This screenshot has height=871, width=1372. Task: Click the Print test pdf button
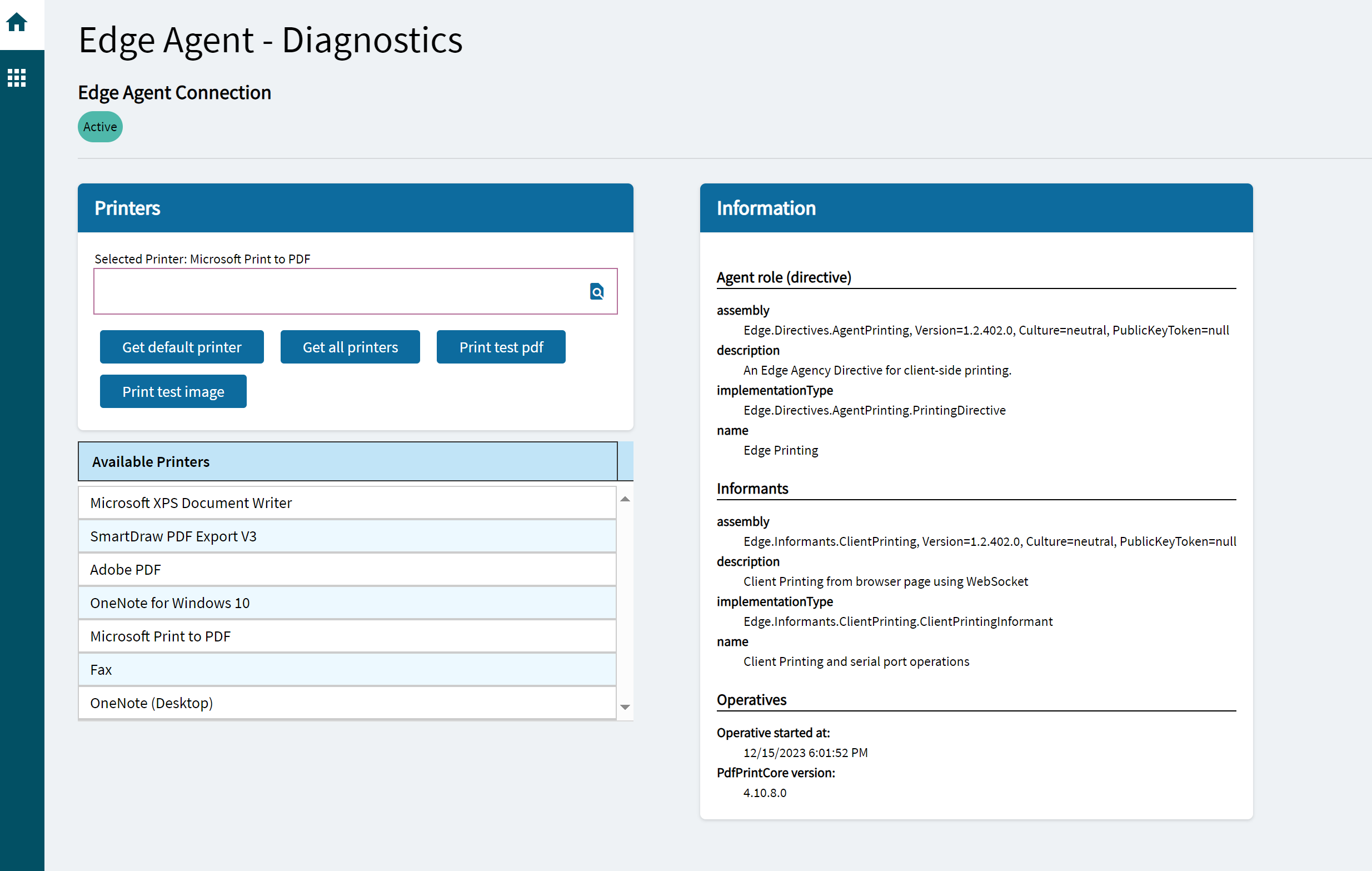[x=501, y=347]
